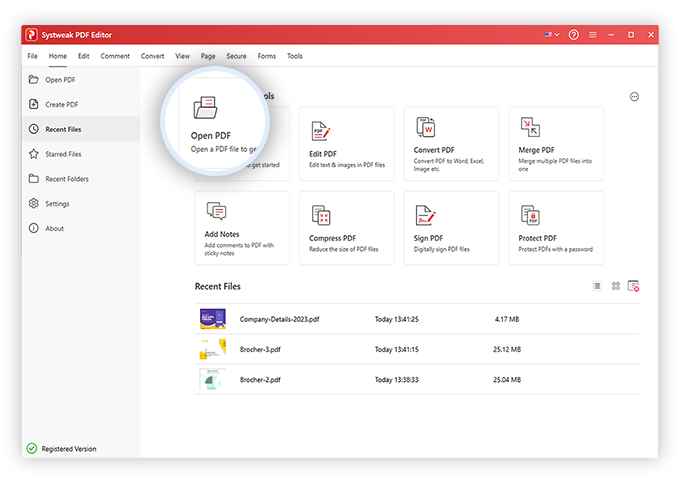Select the Company-Details-2023.pdf file name
This screenshot has height=484, width=678.
click(279, 319)
